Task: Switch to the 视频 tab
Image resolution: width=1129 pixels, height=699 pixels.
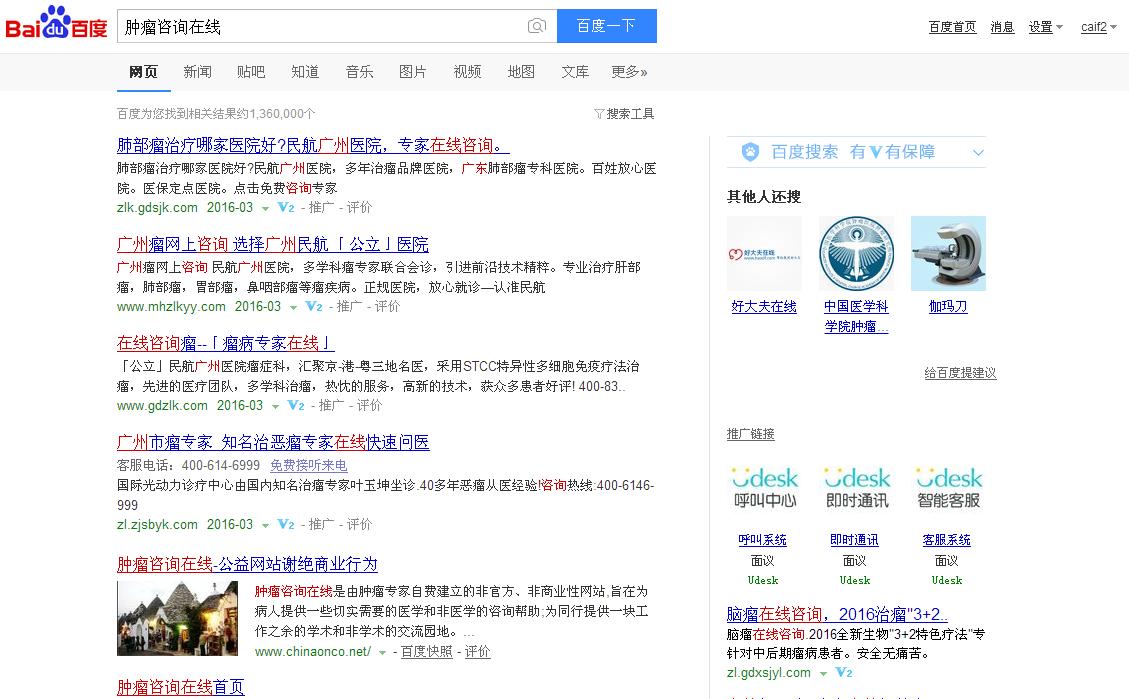Action: point(467,71)
